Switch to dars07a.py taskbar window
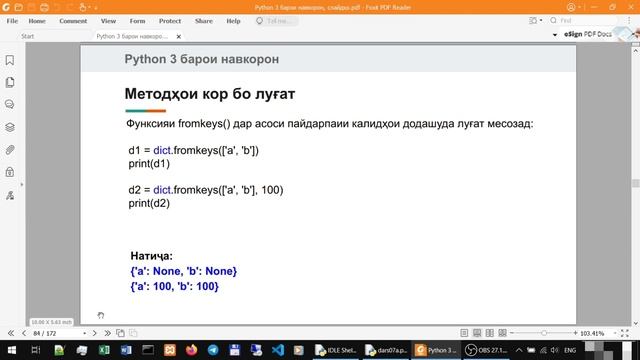This screenshot has width=640, height=360. (386, 350)
